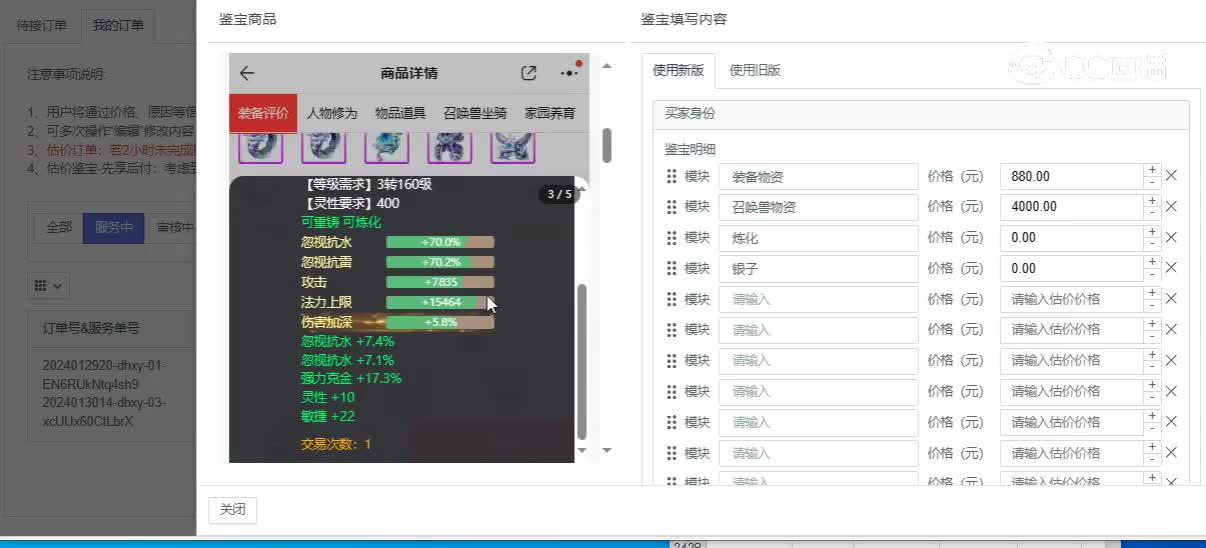The height and width of the screenshot is (548, 1206).
Task: Focus the 炼化 row's 0.00 price field
Action: [1072, 238]
